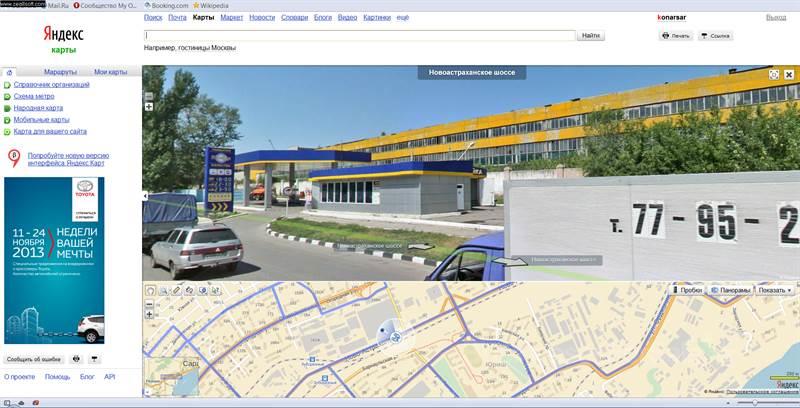Viewport: 800px width, 408px height.
Task: Zoom in the panorama with plus button
Action: click(149, 107)
